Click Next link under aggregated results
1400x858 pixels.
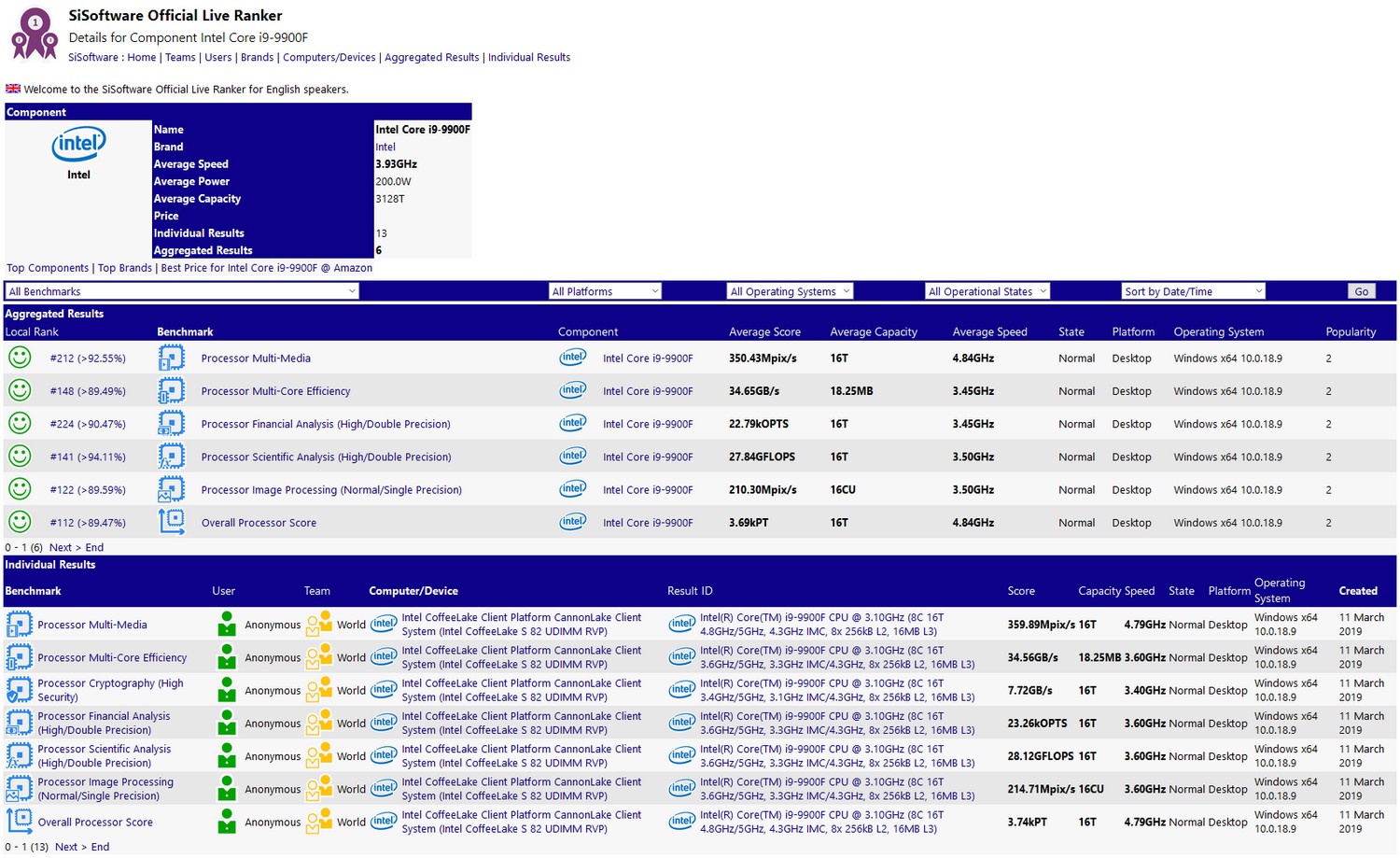[x=61, y=548]
